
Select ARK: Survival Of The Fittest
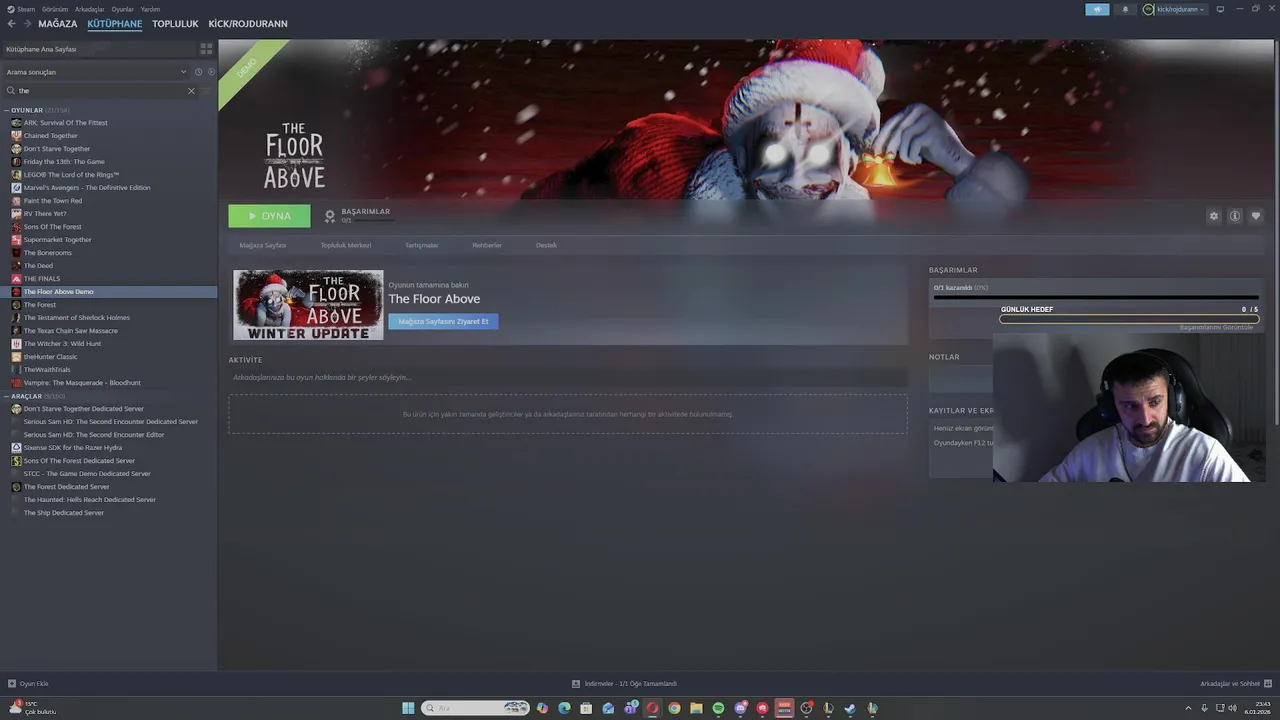65,123
